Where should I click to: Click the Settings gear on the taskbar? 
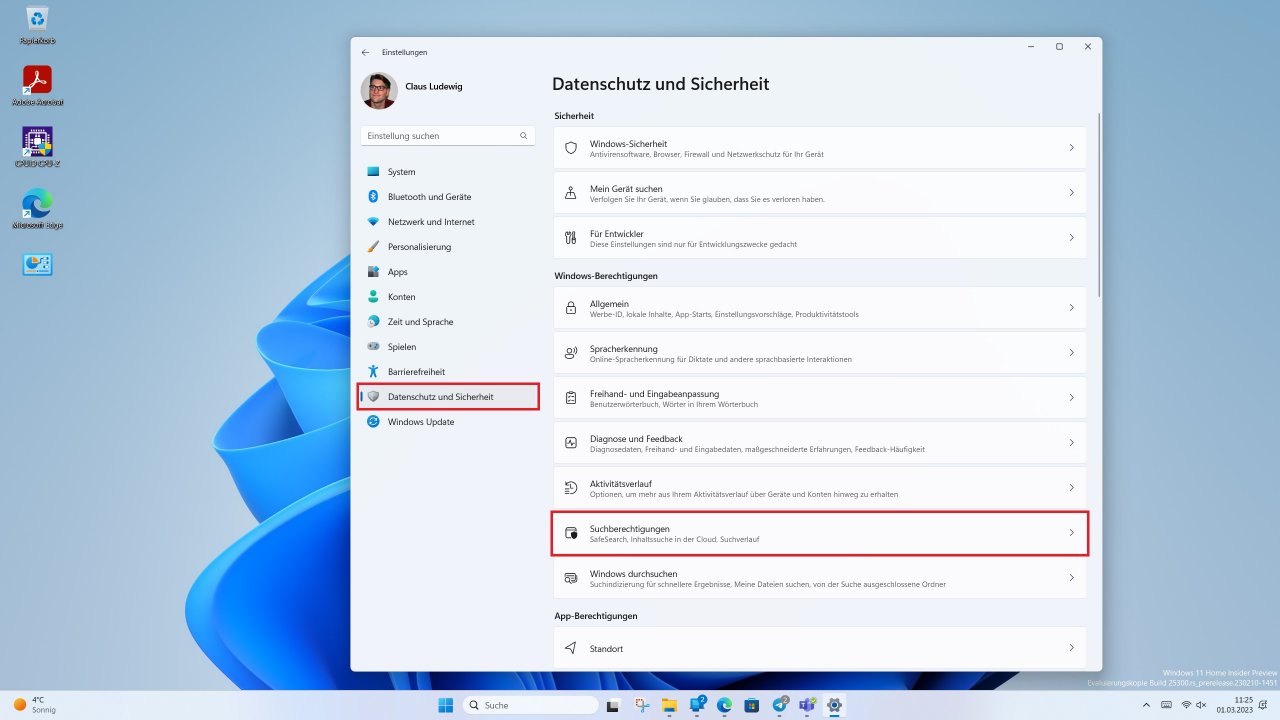(834, 705)
